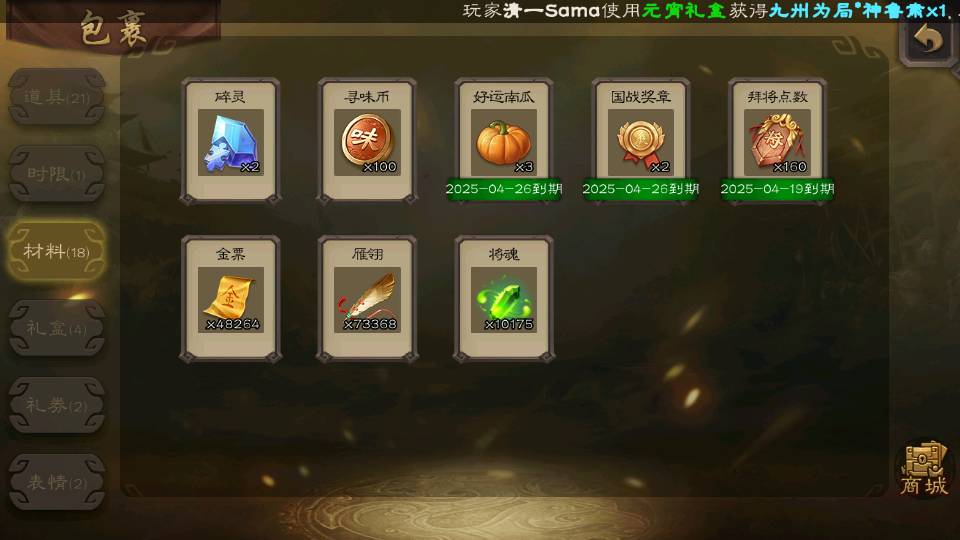
Task: Tap the player name 清一Sama in announcement
Action: click(x=551, y=10)
